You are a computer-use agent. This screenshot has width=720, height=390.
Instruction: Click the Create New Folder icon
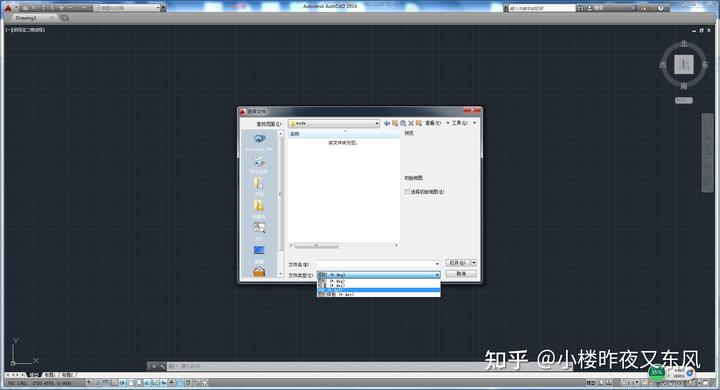418,123
